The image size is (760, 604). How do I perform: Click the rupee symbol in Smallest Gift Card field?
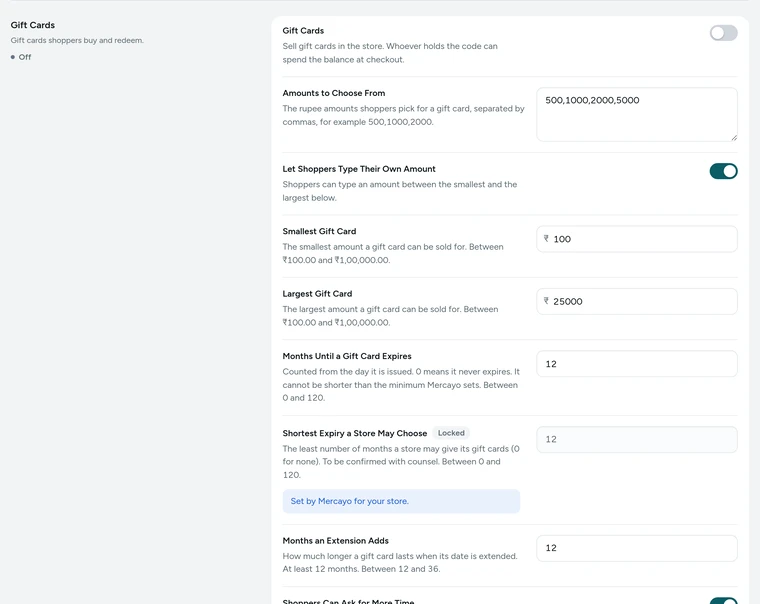546,238
